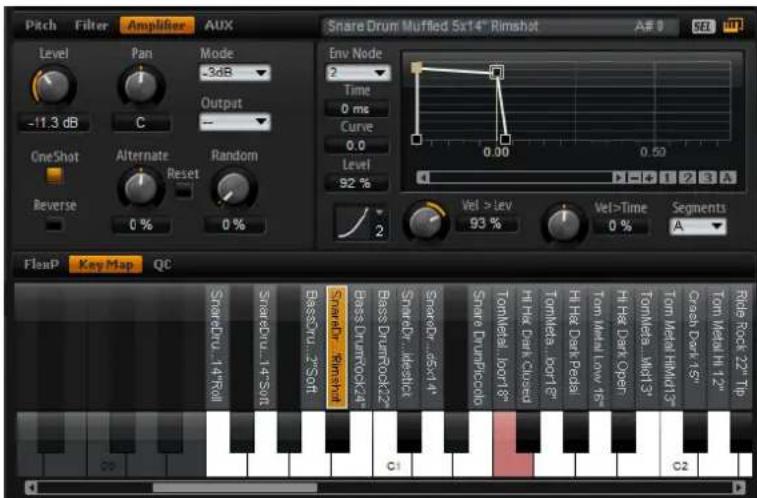Viewport: 757px width, 498px height.
Task: Select envelope zoom snapshot 3
Action: 707,178
